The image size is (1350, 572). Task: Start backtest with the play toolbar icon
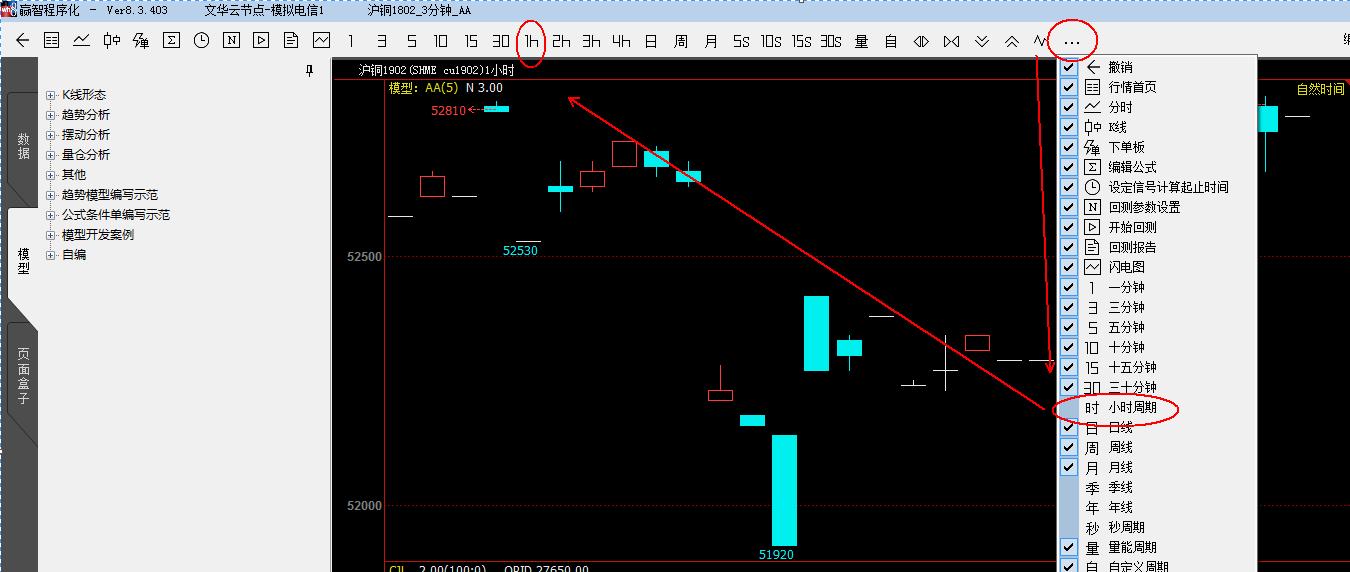pos(261,41)
